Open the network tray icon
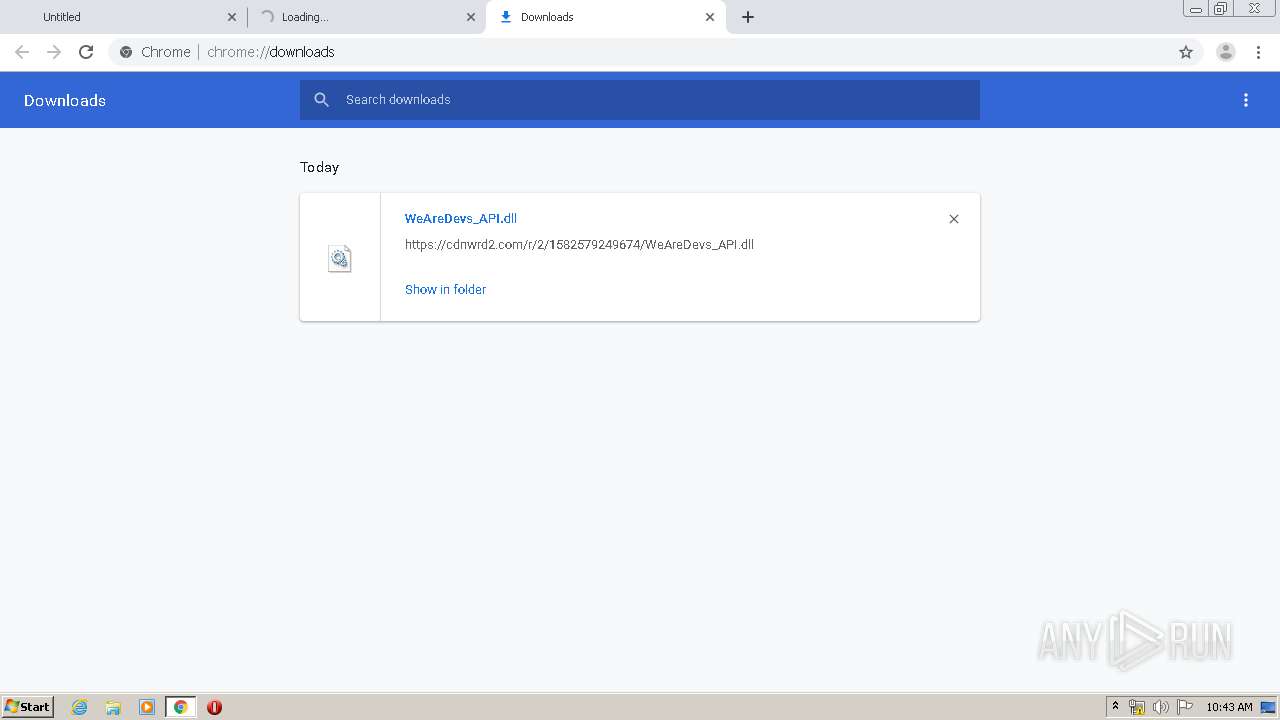1280x720 pixels. pyautogui.click(x=1137, y=707)
